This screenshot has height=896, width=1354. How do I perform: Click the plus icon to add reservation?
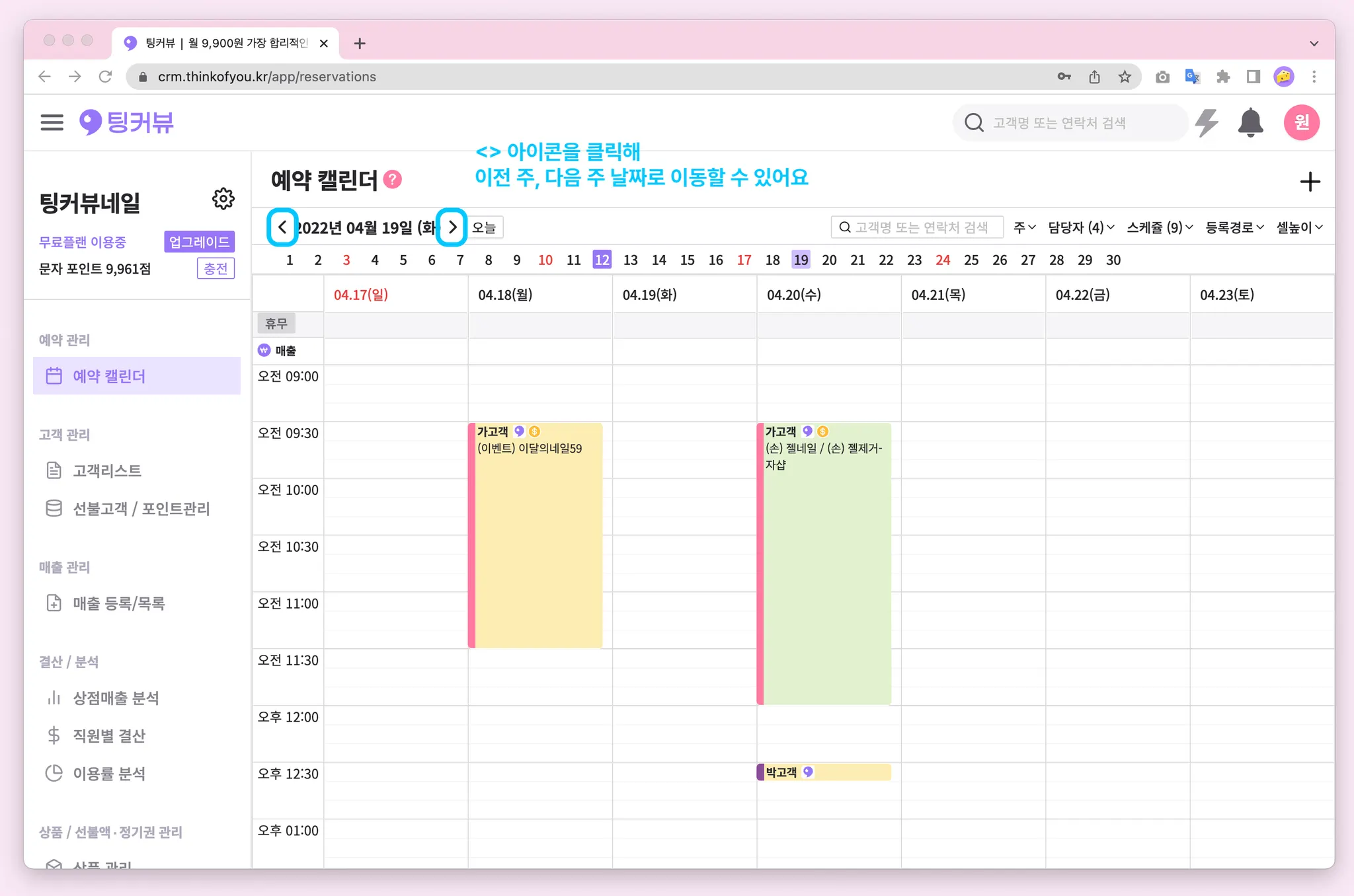point(1309,182)
